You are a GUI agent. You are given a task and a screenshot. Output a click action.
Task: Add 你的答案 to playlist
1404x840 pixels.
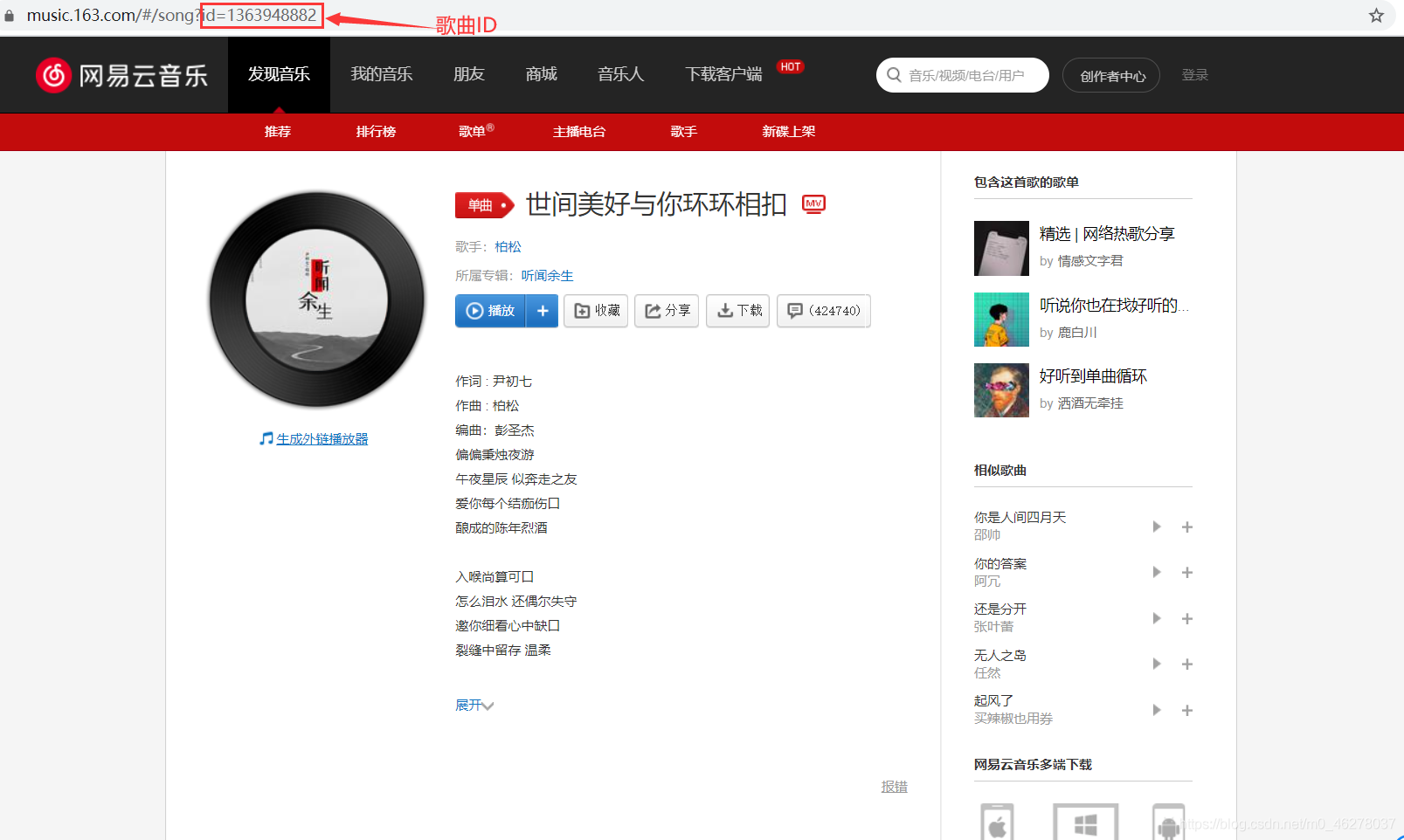[x=1187, y=572]
